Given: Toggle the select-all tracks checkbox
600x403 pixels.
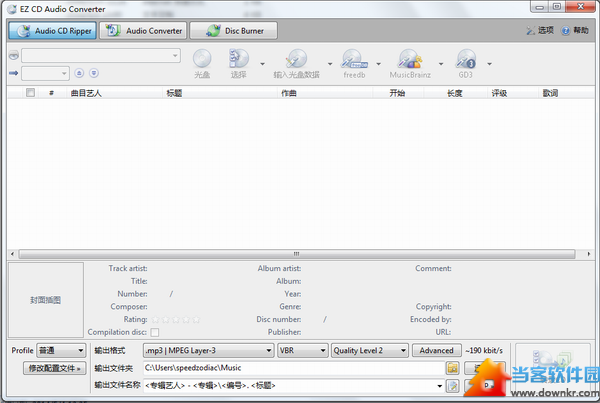Looking at the screenshot, I should coord(30,93).
